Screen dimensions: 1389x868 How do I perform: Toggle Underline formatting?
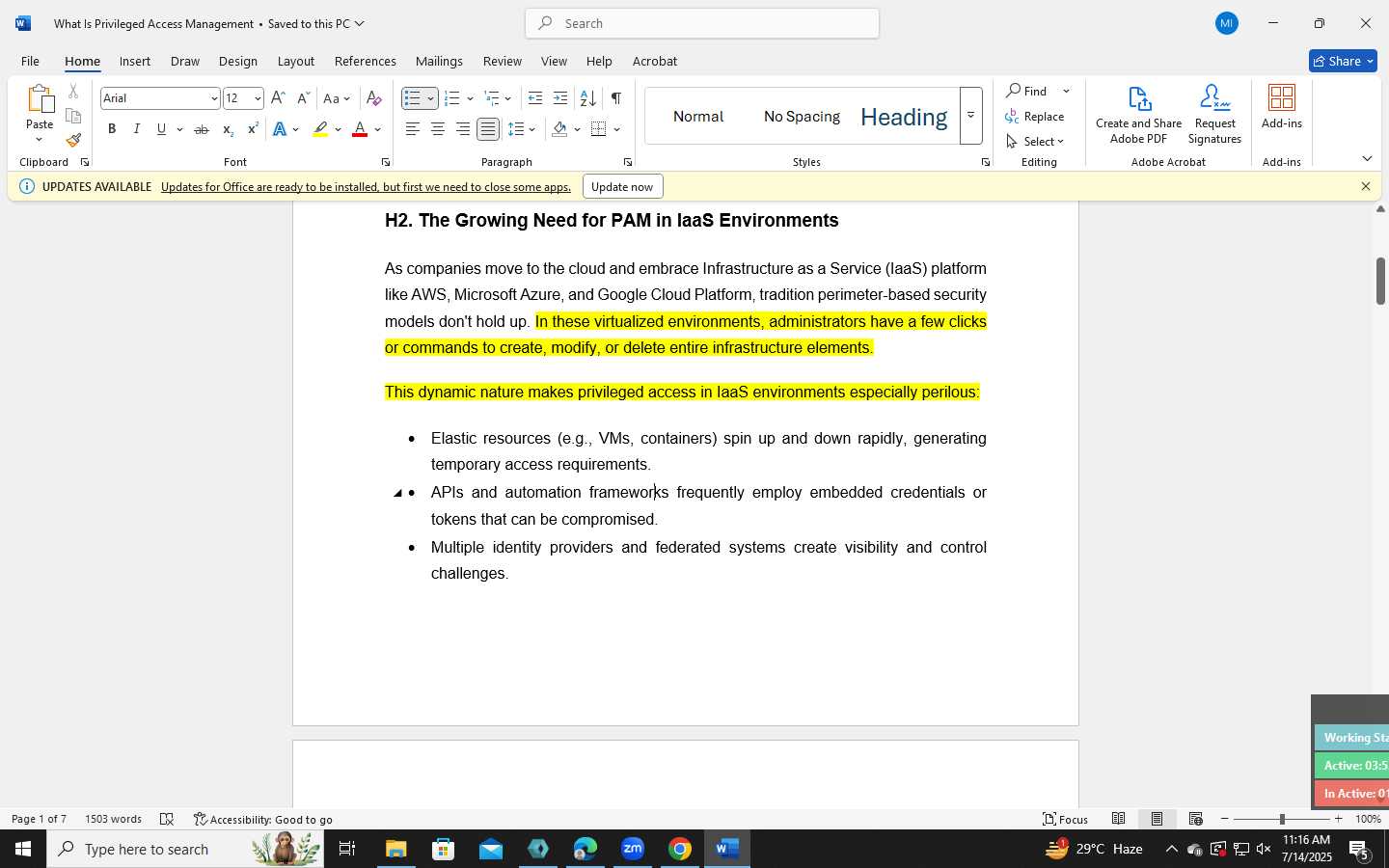[162, 129]
